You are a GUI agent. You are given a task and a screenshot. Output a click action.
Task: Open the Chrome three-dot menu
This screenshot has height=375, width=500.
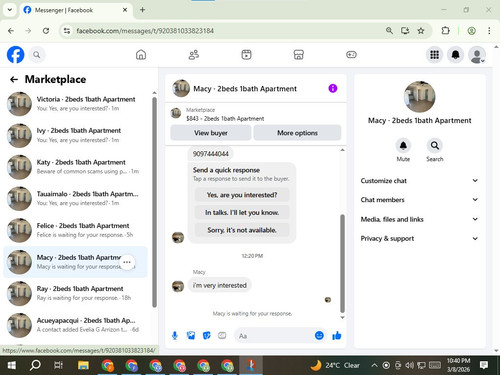tap(489, 31)
